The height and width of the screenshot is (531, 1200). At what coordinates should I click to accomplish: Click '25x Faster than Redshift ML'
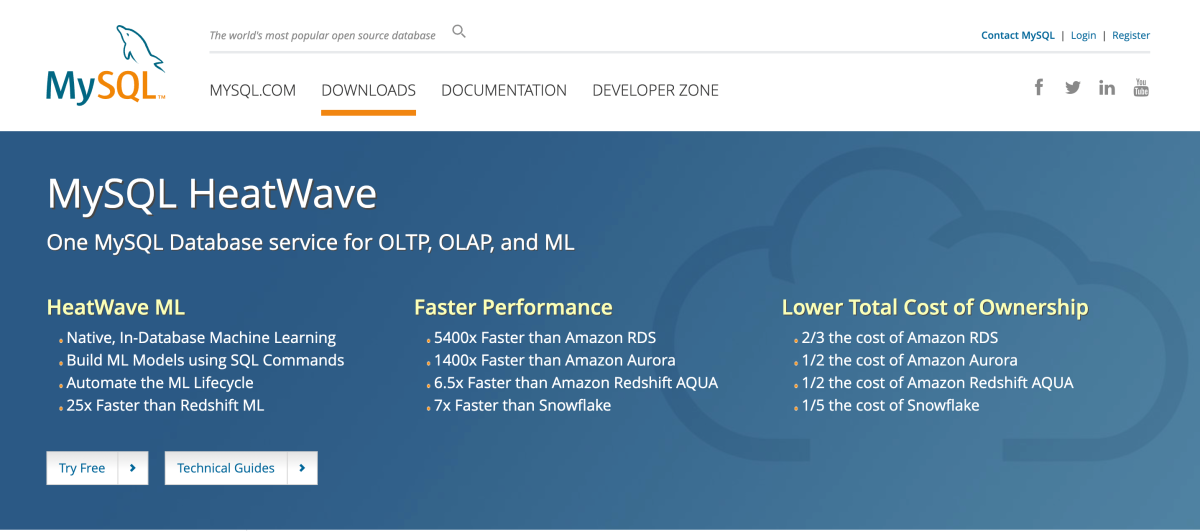tap(165, 405)
